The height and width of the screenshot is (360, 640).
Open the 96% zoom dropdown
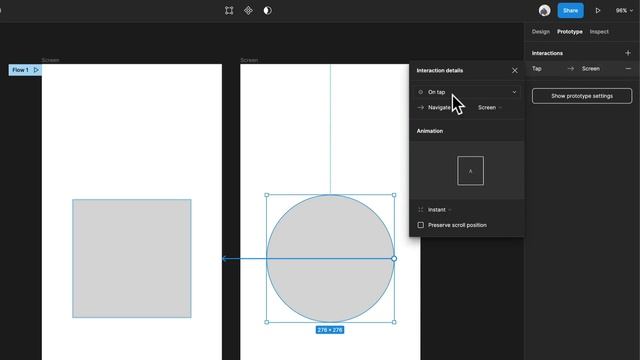pos(624,11)
